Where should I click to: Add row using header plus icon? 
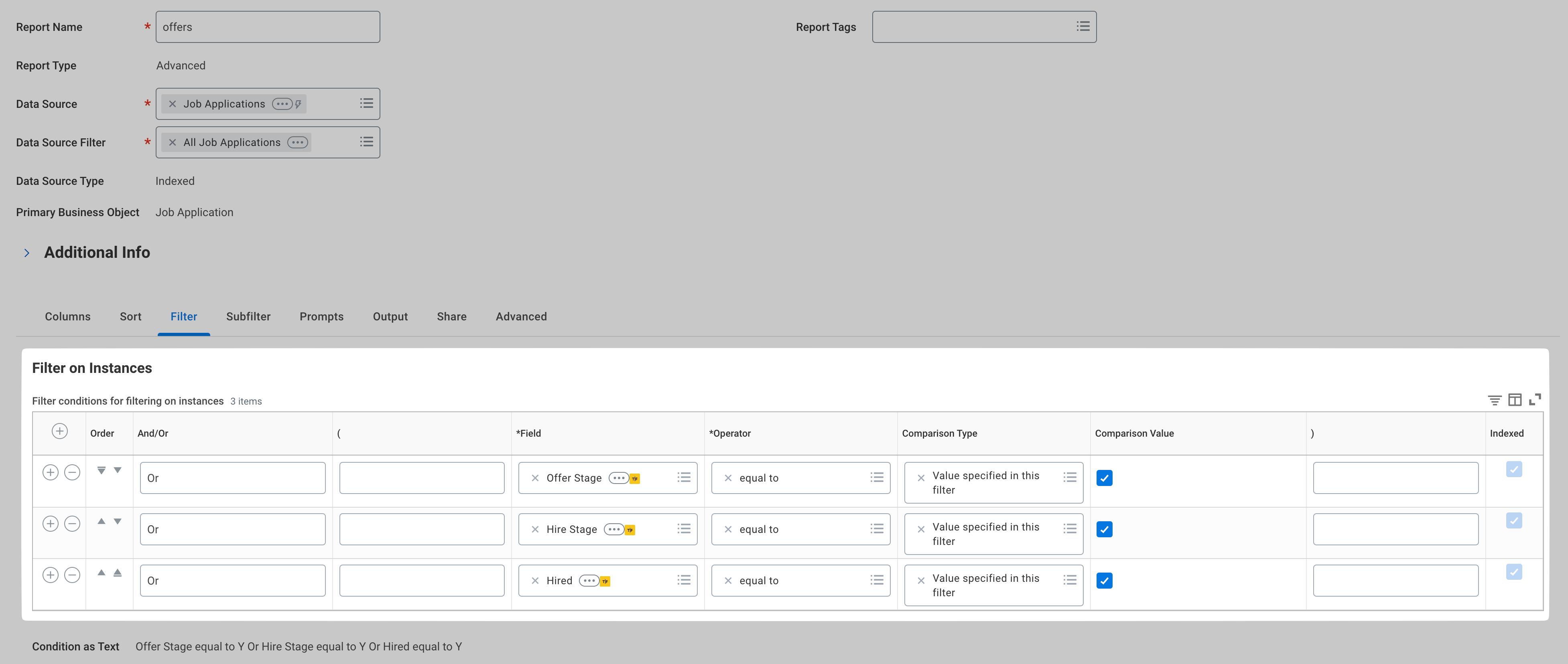point(59,431)
